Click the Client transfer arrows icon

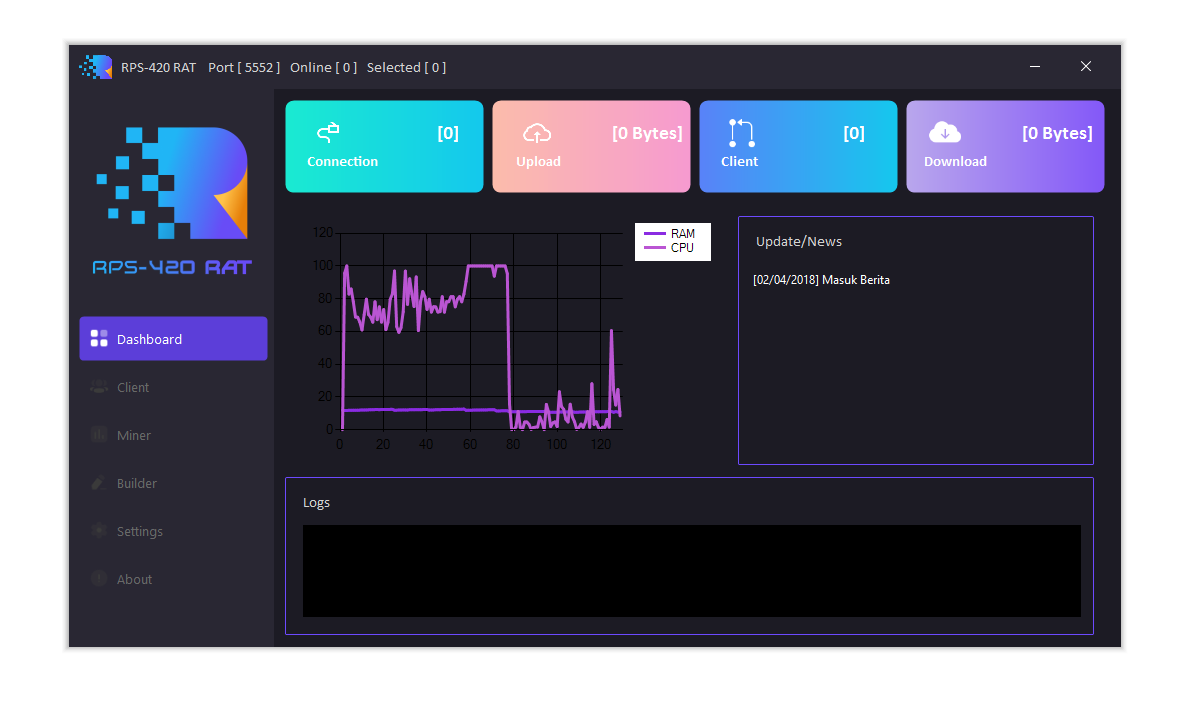740,131
